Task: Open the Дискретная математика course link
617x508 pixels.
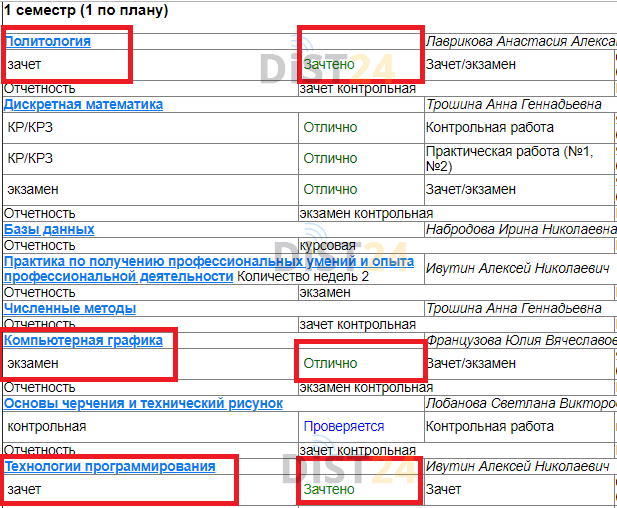Action: tap(84, 104)
